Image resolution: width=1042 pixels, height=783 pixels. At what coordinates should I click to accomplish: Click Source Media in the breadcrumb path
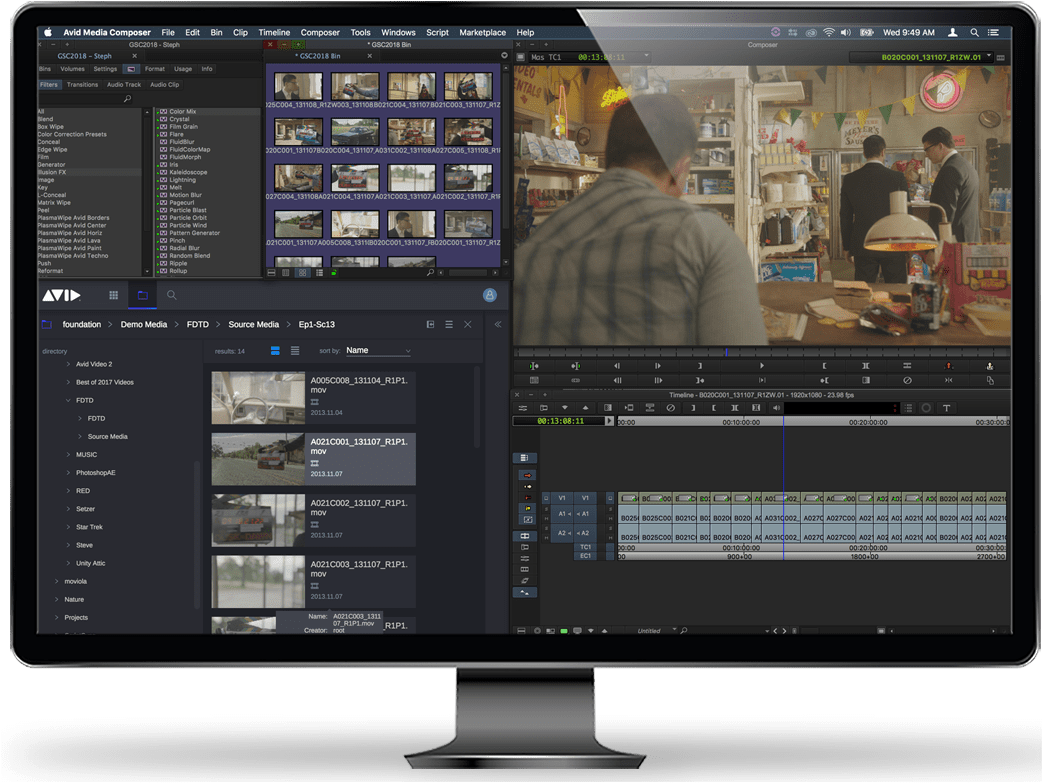253,325
